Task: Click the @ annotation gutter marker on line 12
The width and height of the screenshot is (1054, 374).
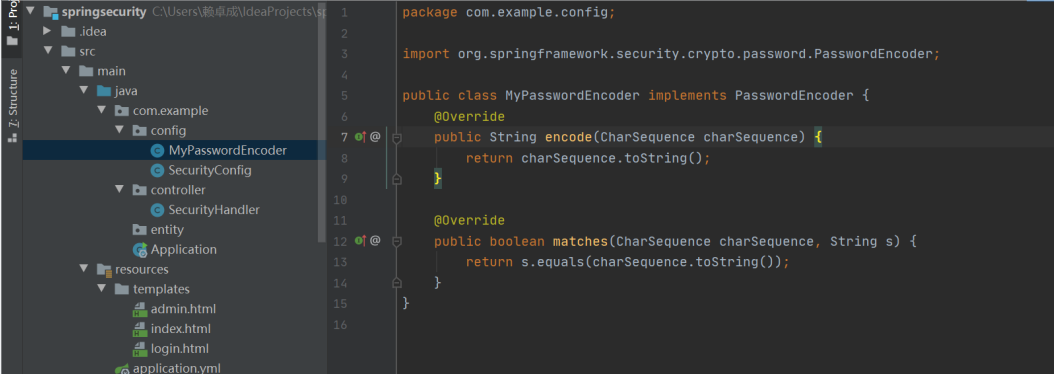Action: [x=375, y=240]
